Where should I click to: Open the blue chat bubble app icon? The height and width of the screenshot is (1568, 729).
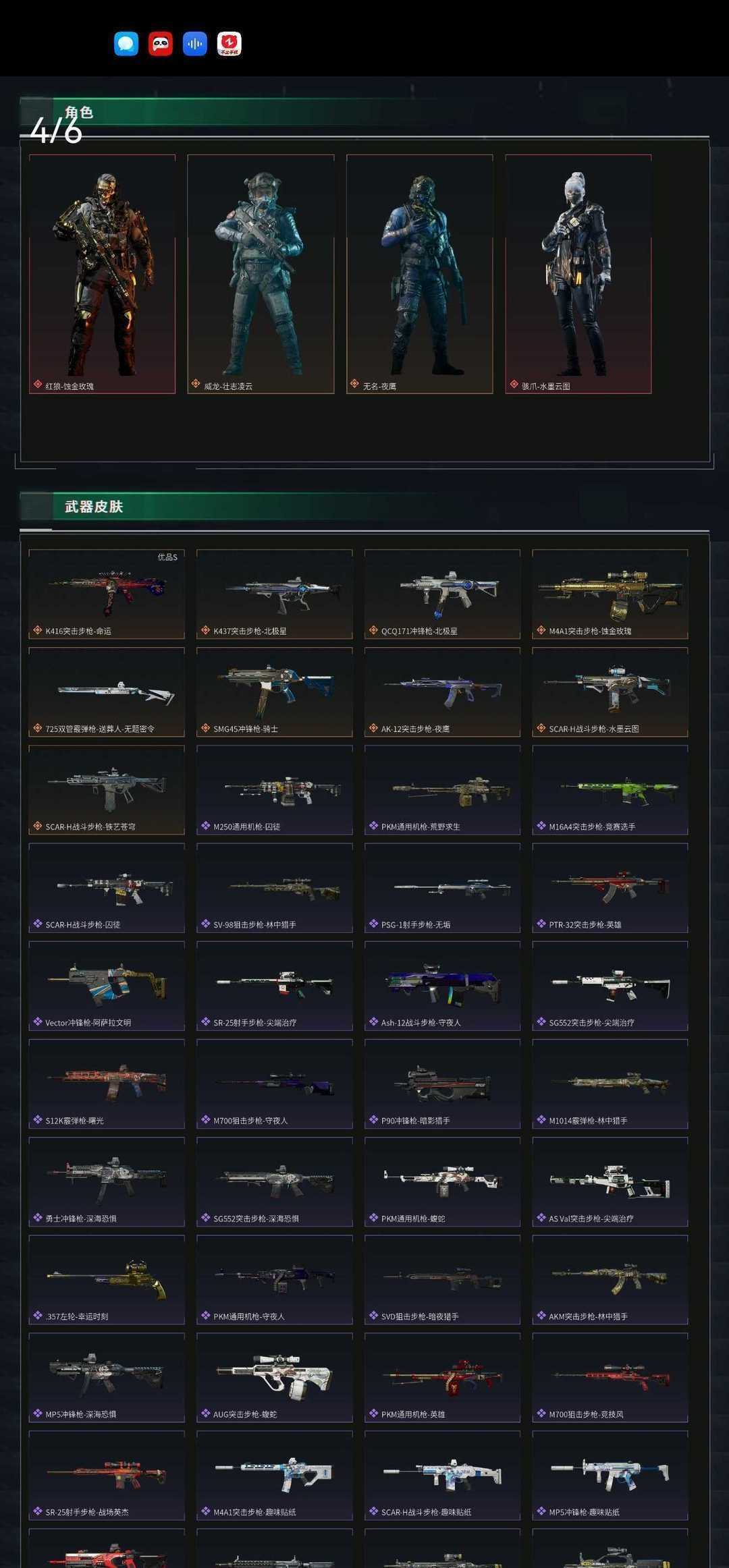pos(126,44)
